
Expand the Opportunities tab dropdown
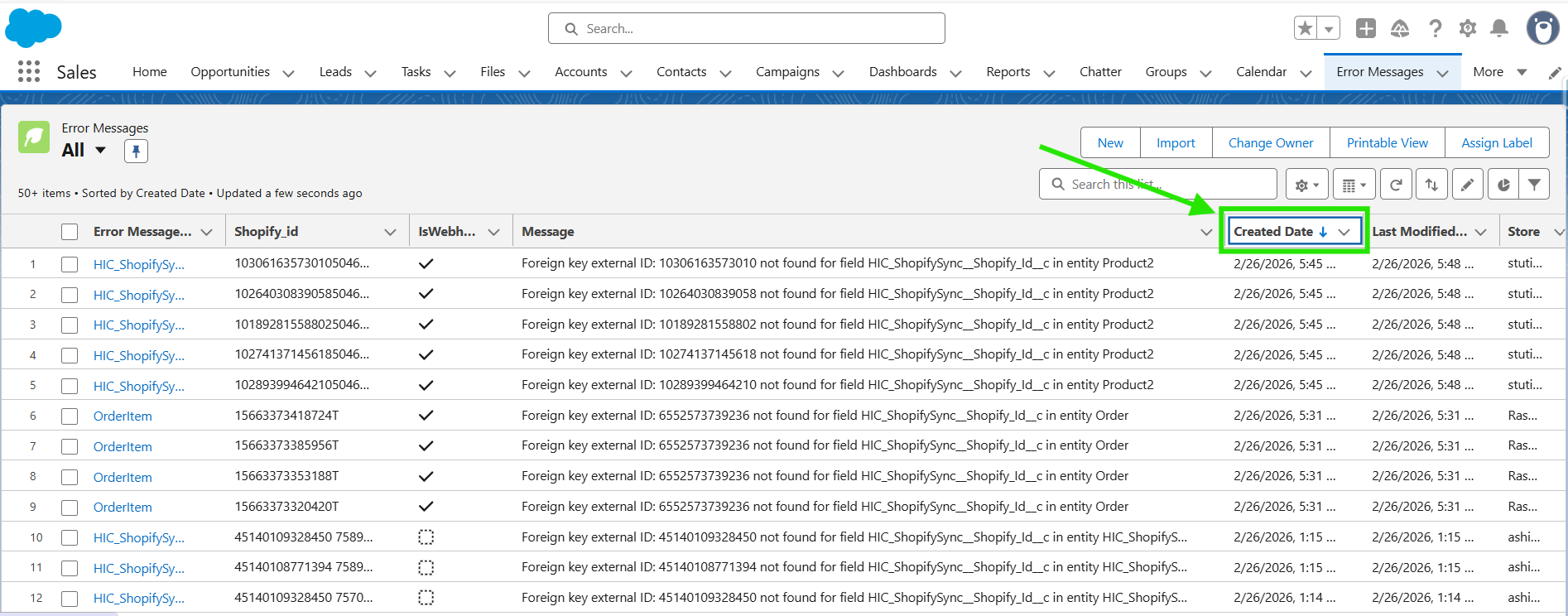[288, 73]
